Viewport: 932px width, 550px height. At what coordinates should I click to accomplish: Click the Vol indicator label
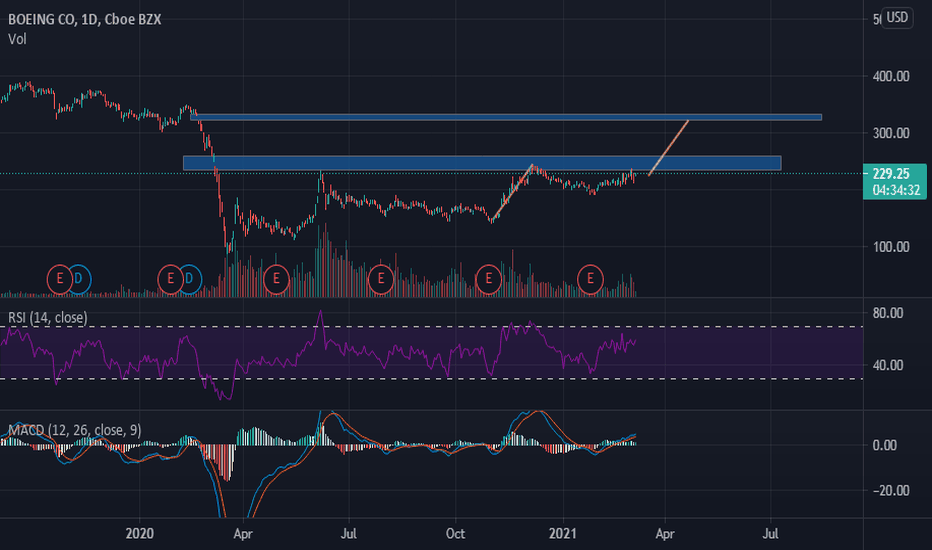click(17, 39)
